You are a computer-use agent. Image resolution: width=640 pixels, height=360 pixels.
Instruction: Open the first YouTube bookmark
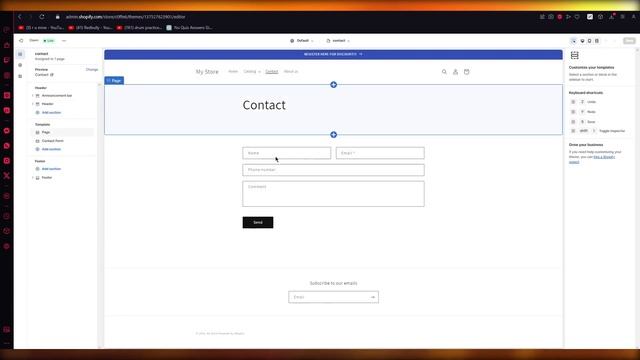point(41,28)
